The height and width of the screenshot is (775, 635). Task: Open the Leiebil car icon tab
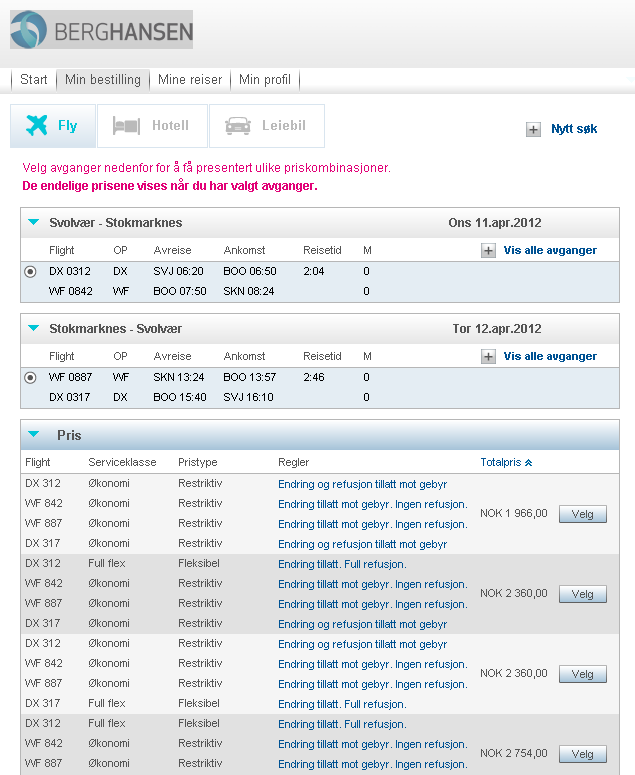click(266, 126)
